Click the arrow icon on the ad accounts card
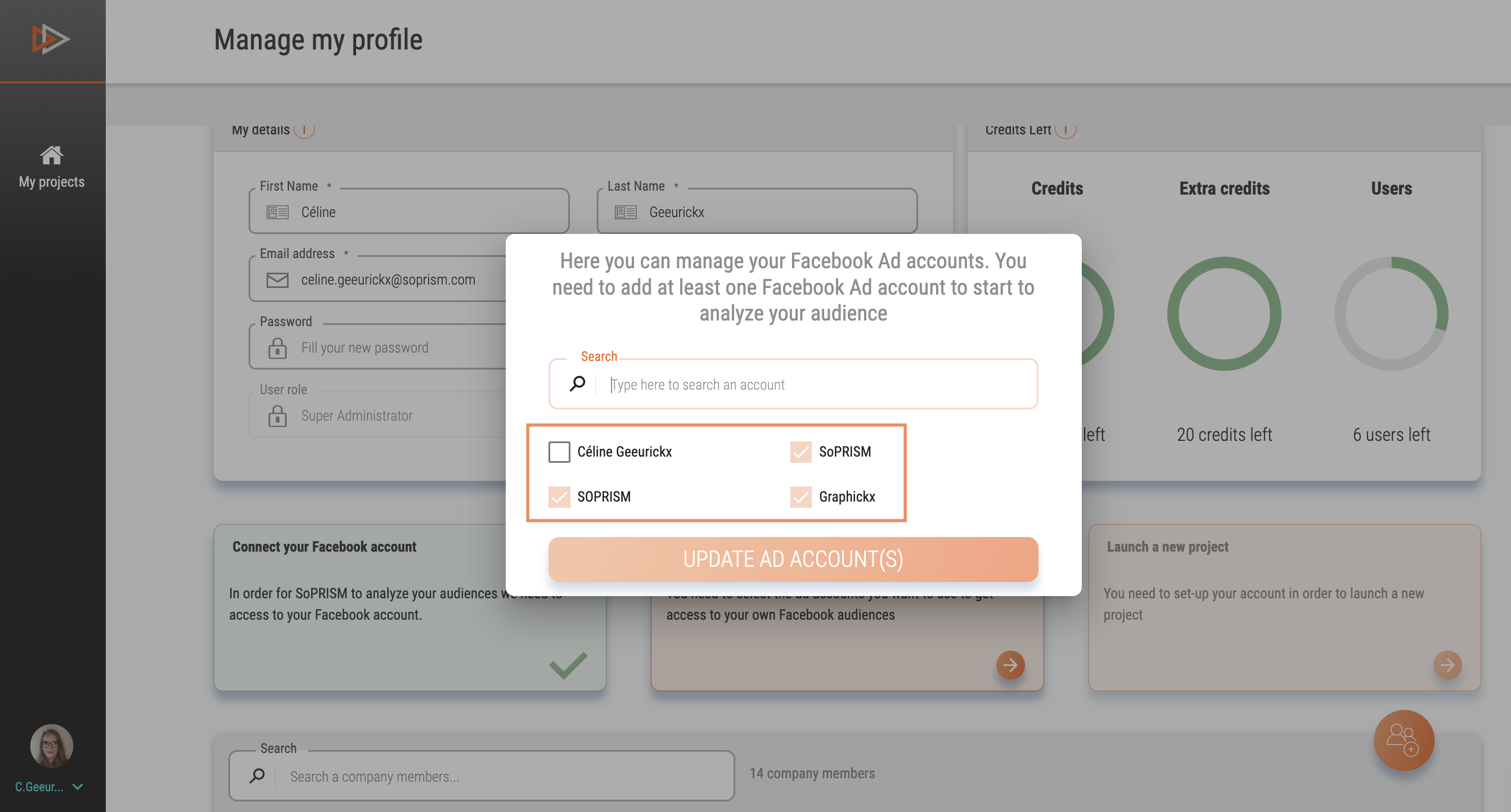 [1010, 665]
